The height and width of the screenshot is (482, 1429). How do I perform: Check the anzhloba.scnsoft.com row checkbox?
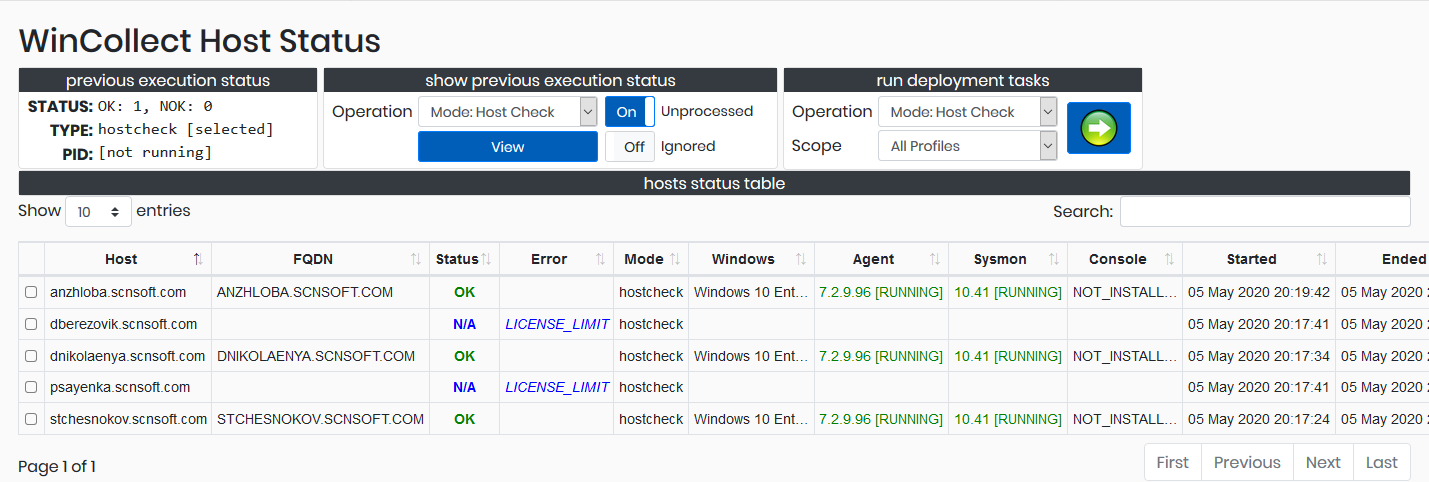(x=31, y=292)
